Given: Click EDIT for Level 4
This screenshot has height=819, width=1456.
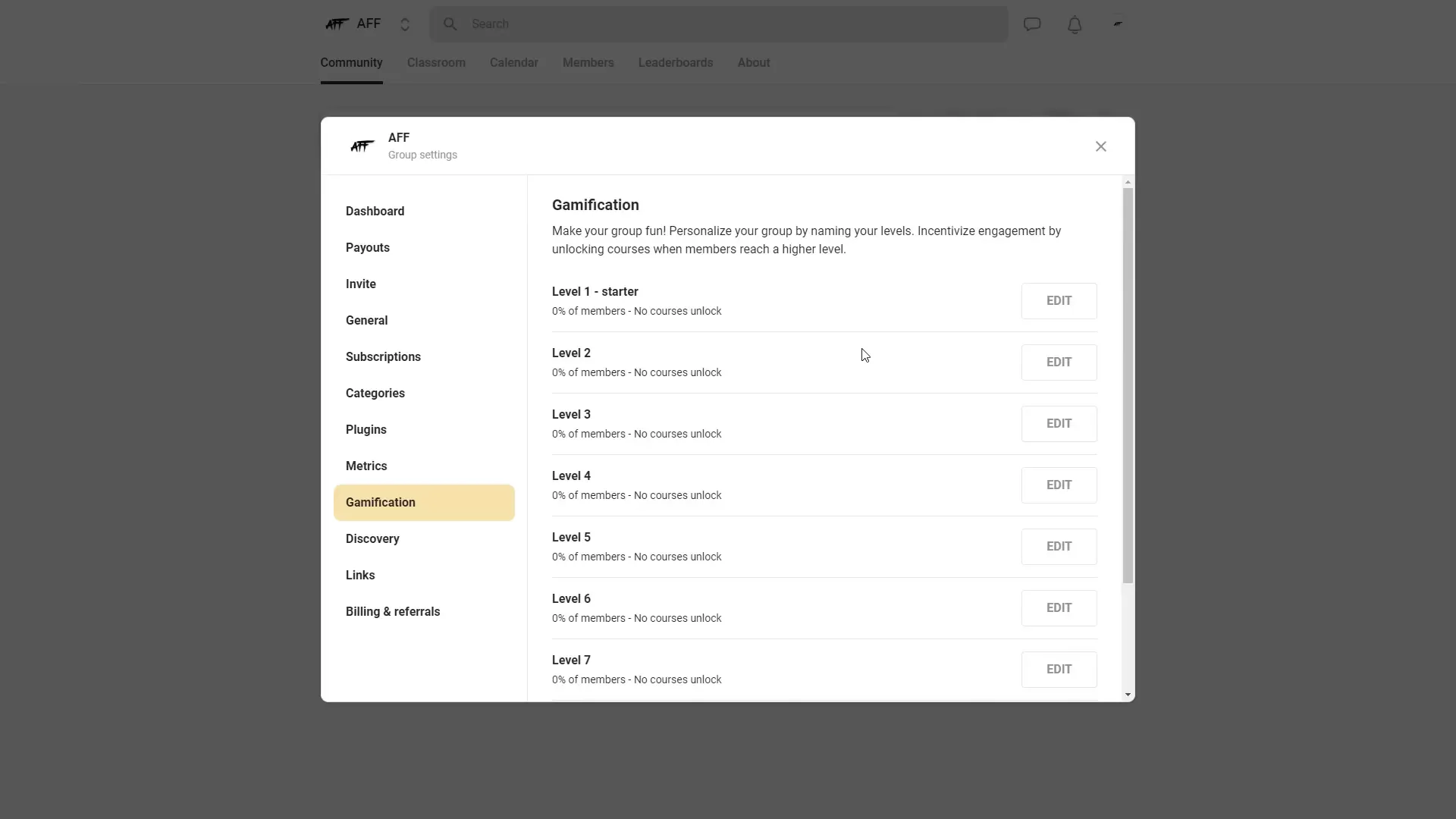Looking at the screenshot, I should coord(1059,485).
